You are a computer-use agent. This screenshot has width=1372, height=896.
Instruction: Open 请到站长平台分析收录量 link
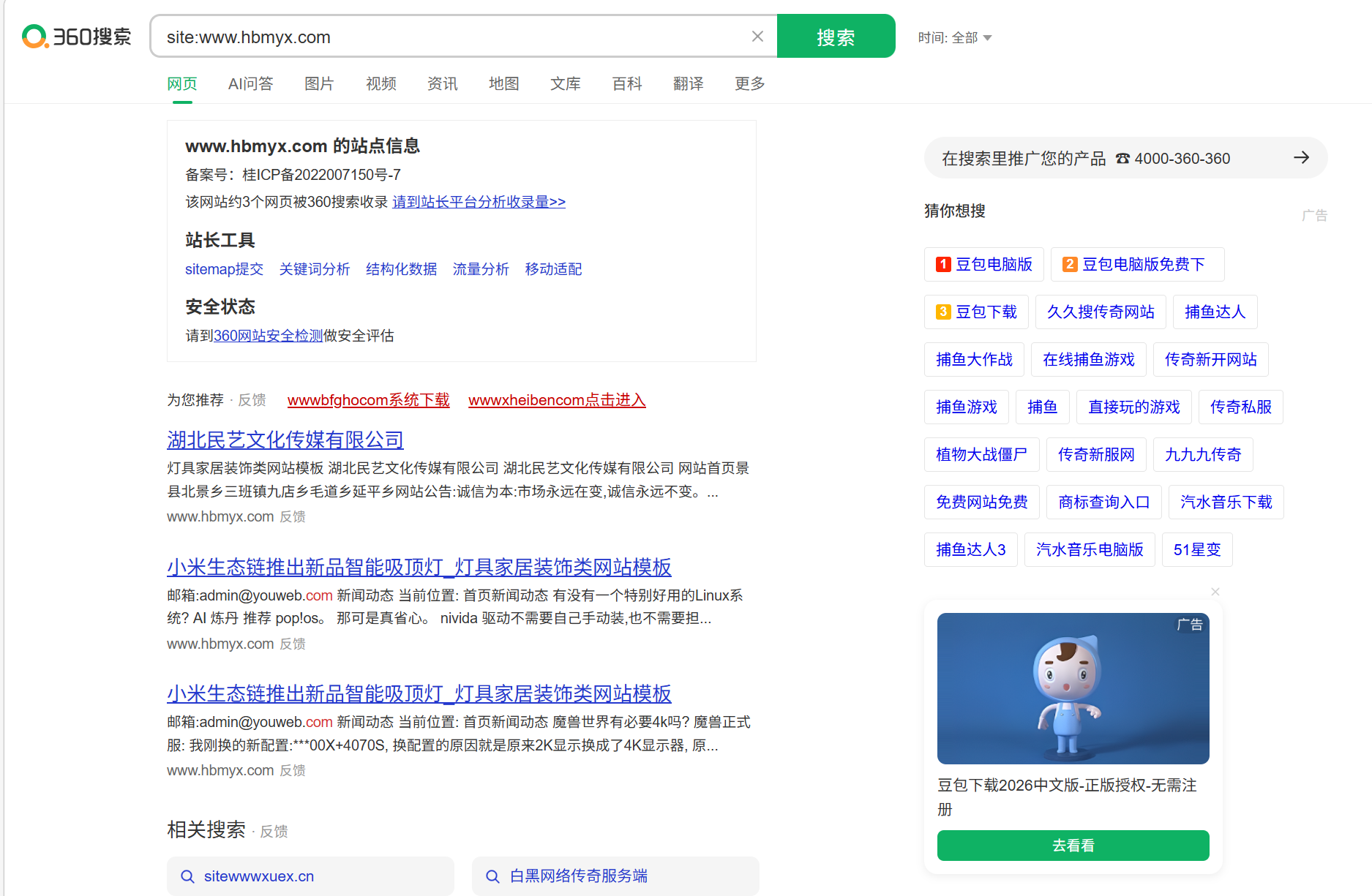click(479, 202)
